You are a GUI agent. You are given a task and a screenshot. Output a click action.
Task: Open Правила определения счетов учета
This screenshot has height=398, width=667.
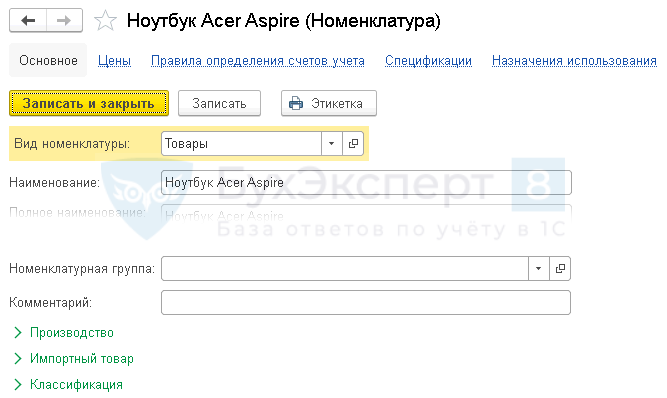click(x=258, y=61)
